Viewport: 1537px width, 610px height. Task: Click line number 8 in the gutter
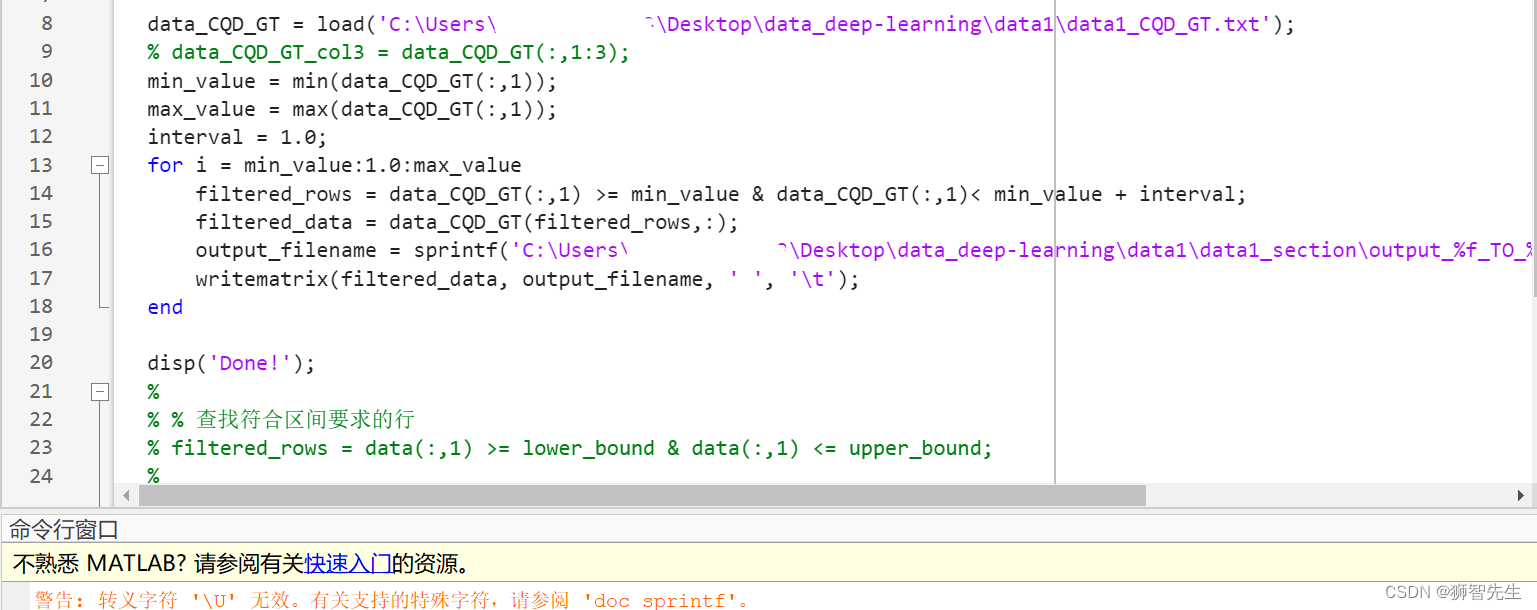click(x=47, y=24)
